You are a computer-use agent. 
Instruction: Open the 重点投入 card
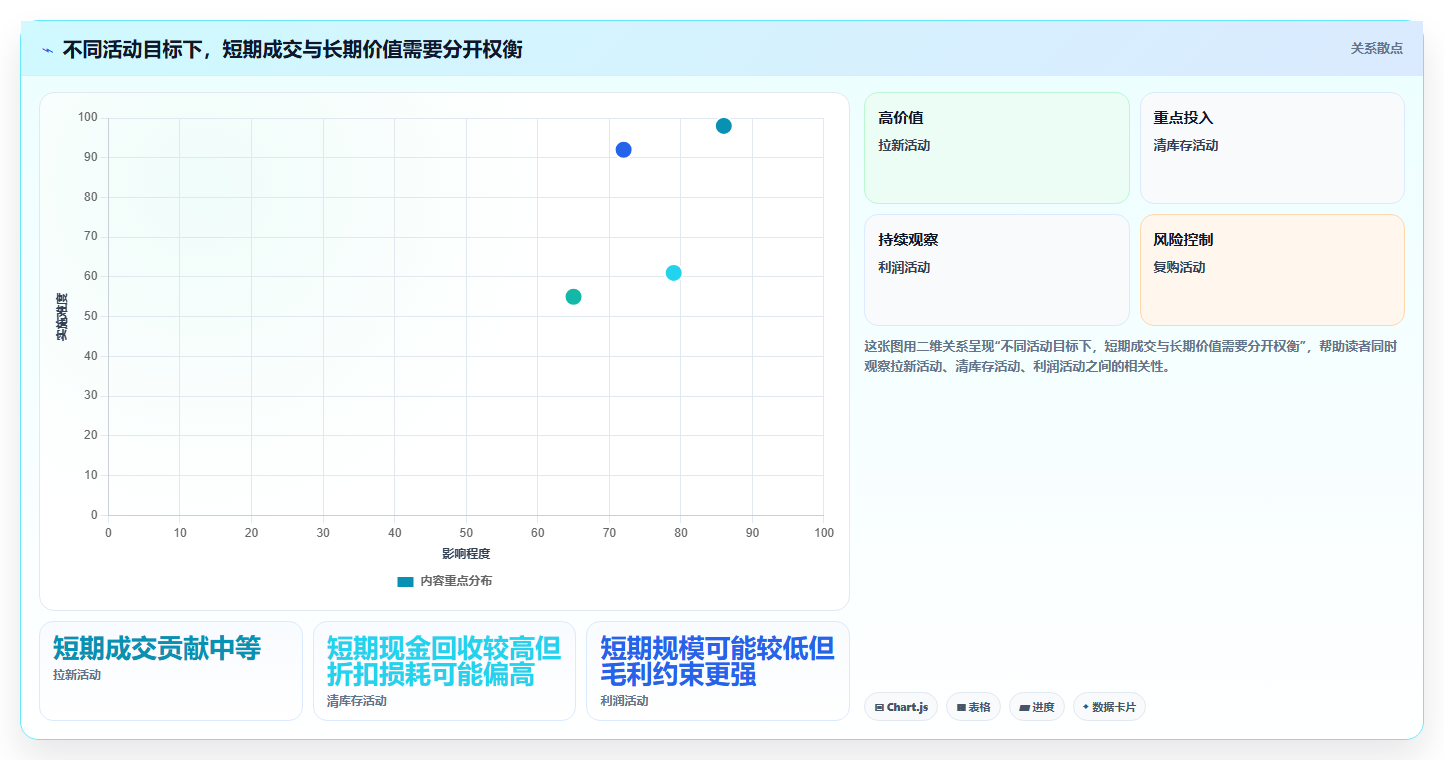pyautogui.click(x=1272, y=148)
